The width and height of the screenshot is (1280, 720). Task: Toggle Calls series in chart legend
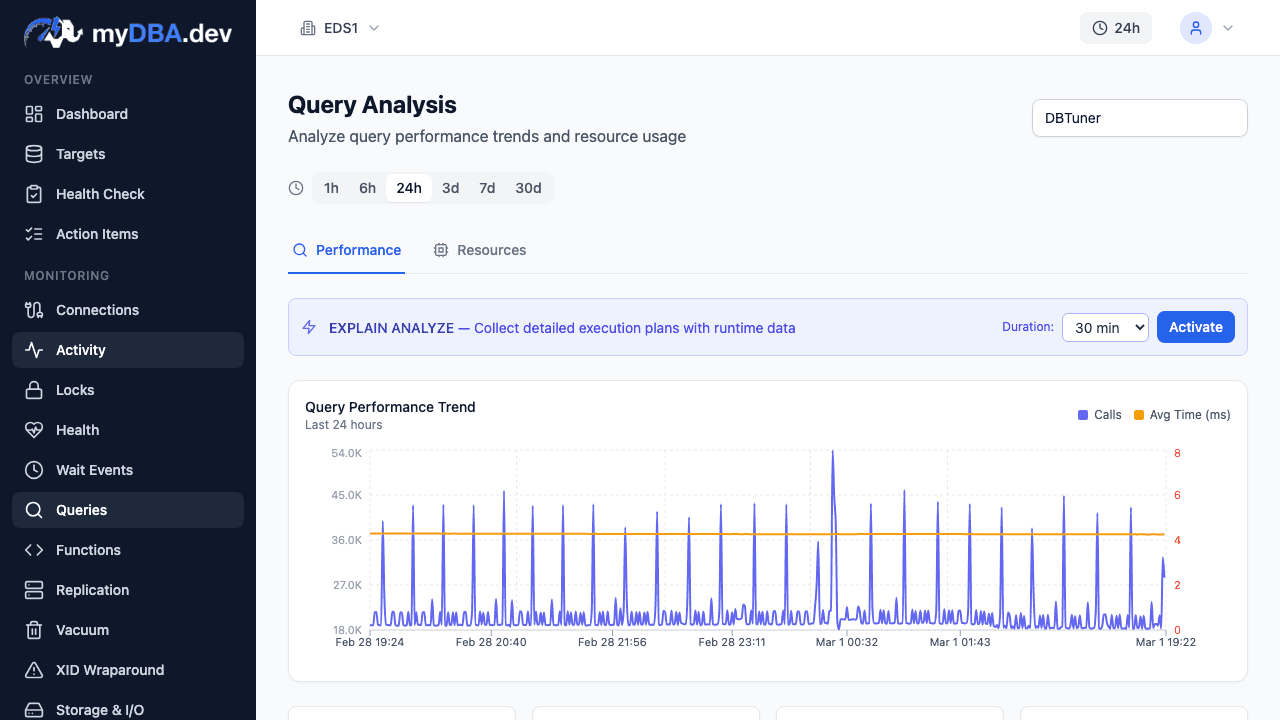point(1100,415)
